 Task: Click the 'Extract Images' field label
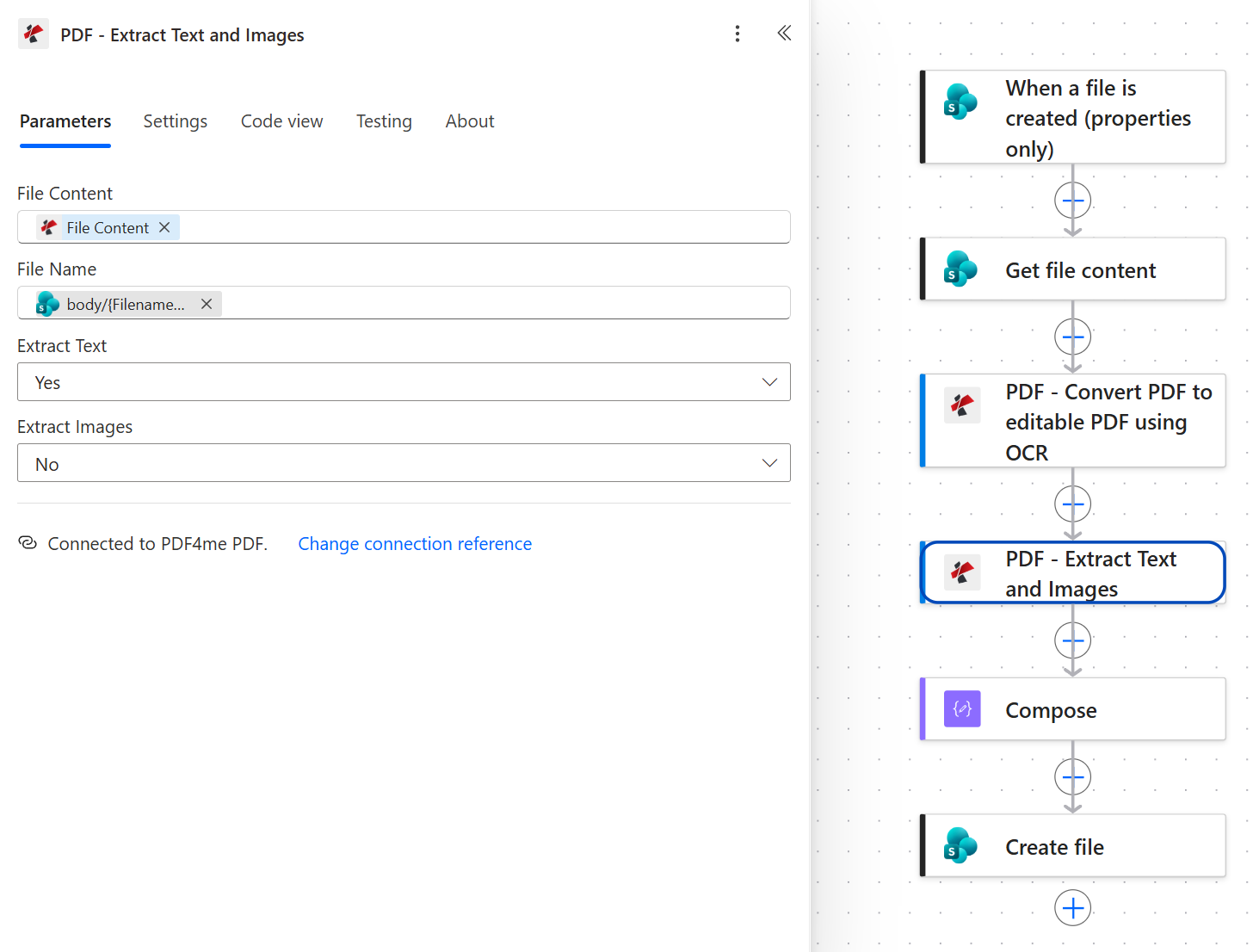[x=75, y=427]
